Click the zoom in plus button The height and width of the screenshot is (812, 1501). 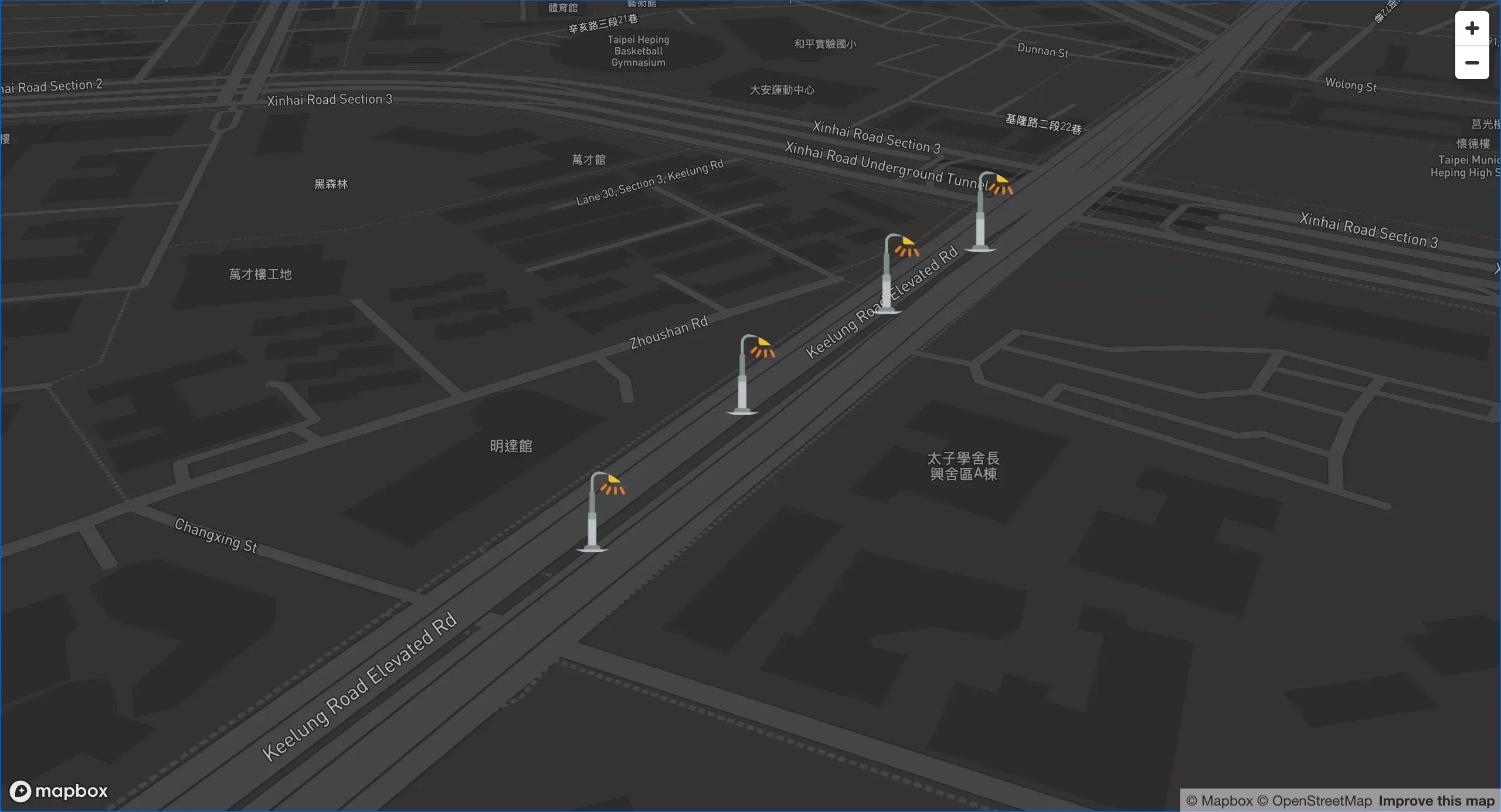point(1472,28)
